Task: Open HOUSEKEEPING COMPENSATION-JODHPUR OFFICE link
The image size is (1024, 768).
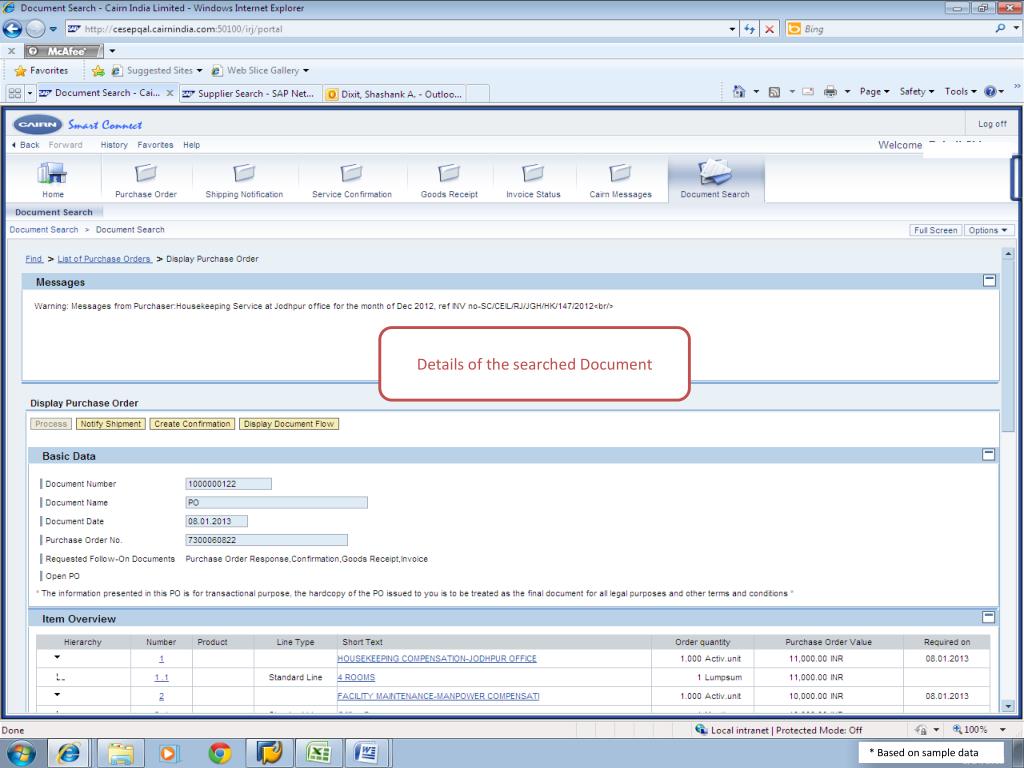Action: click(x=436, y=658)
